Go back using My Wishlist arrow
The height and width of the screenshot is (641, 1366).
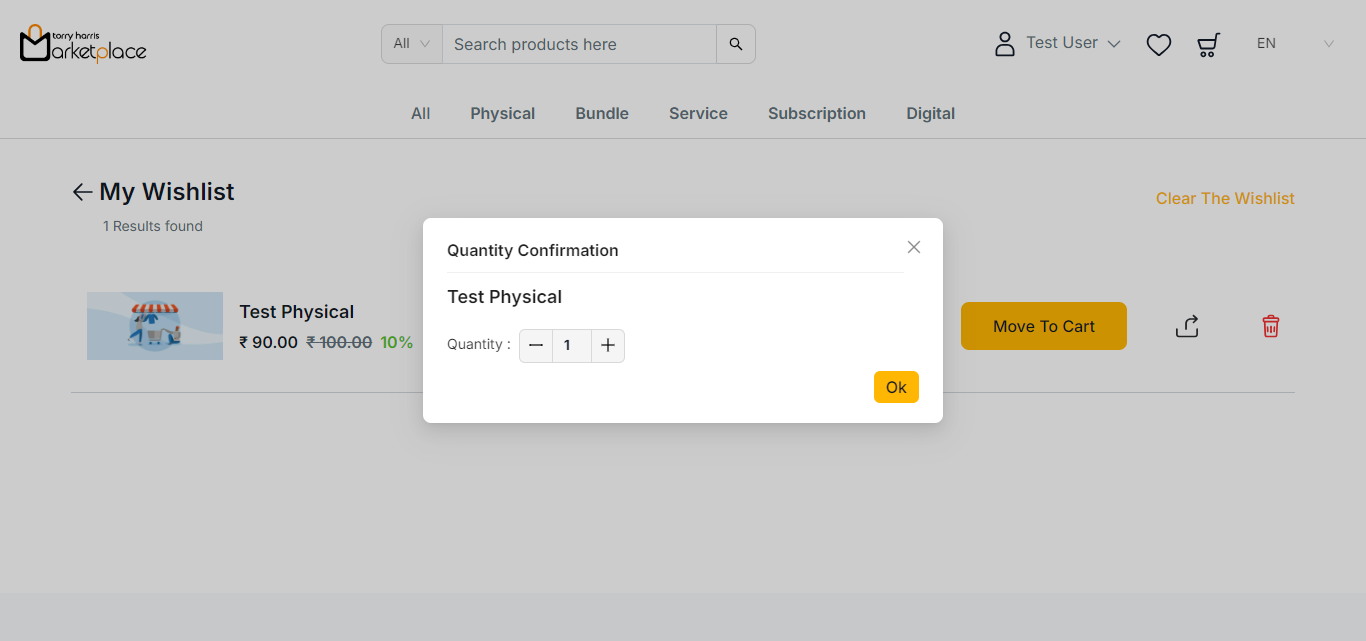(82, 192)
